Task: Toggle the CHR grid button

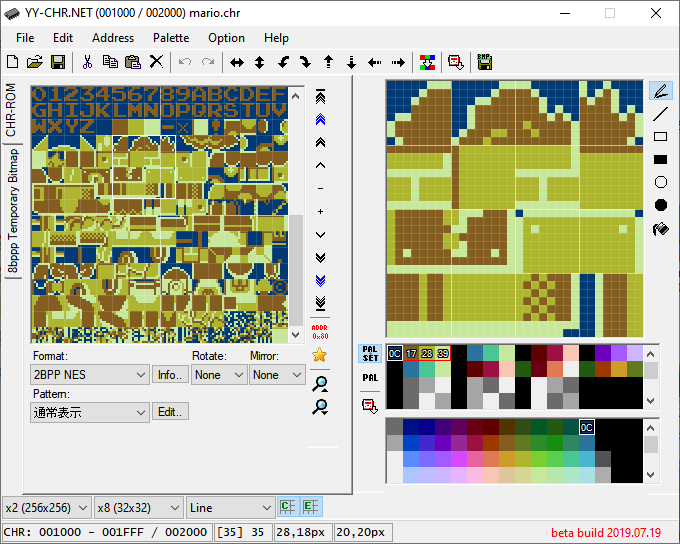Action: tap(288, 507)
